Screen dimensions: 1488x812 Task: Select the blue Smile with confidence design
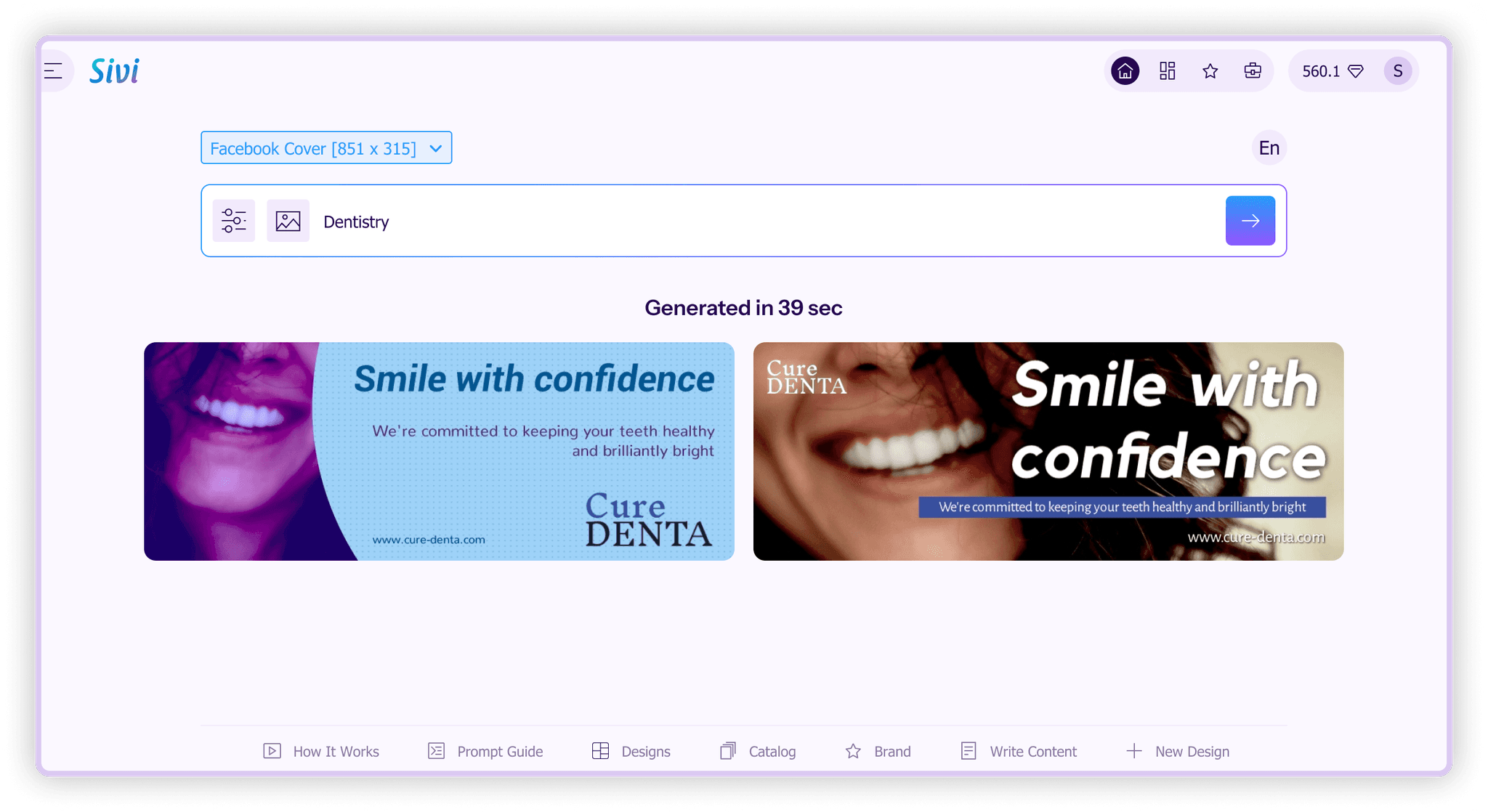439,451
